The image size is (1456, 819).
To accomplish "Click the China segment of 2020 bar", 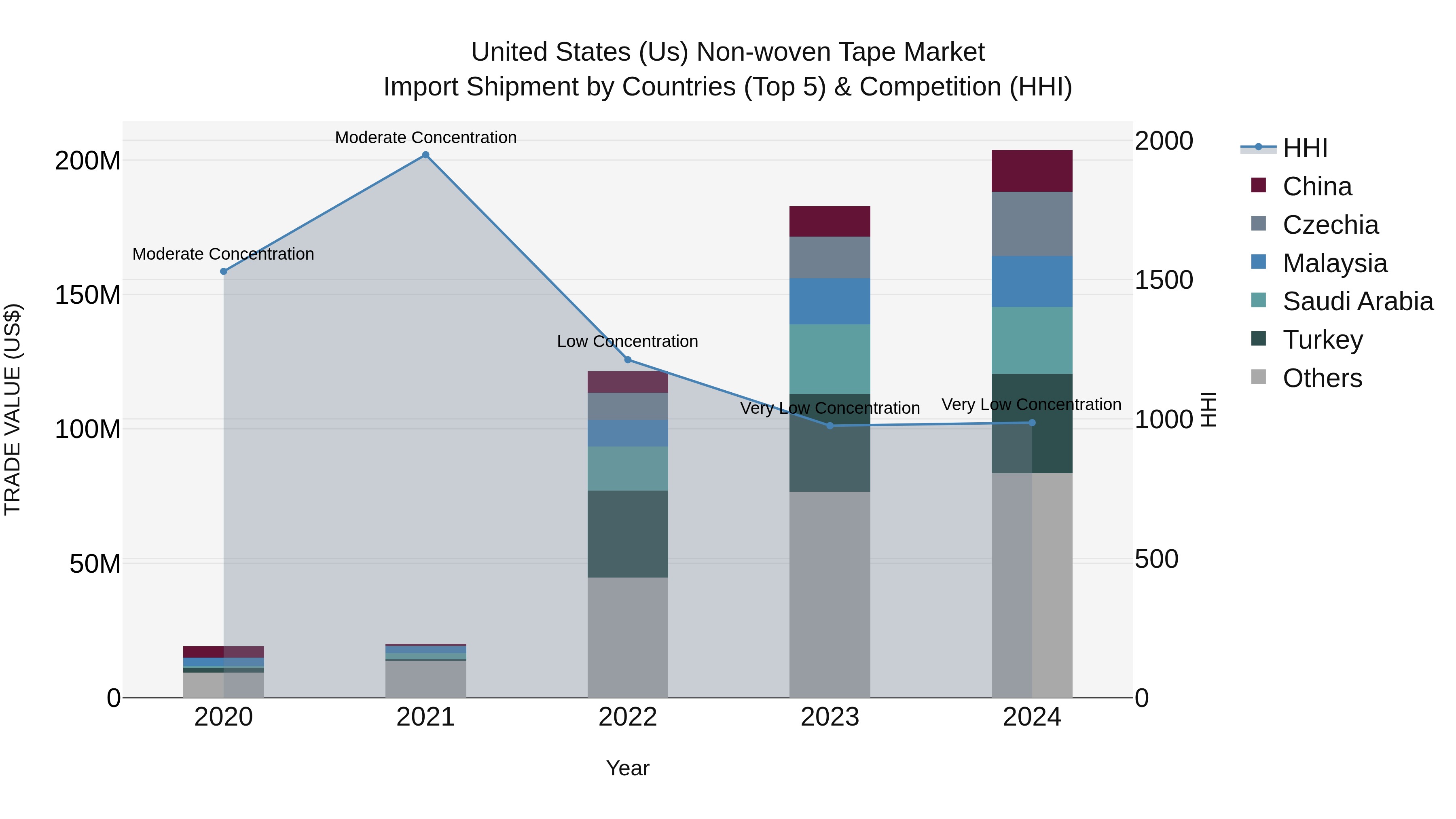I will tap(224, 652).
